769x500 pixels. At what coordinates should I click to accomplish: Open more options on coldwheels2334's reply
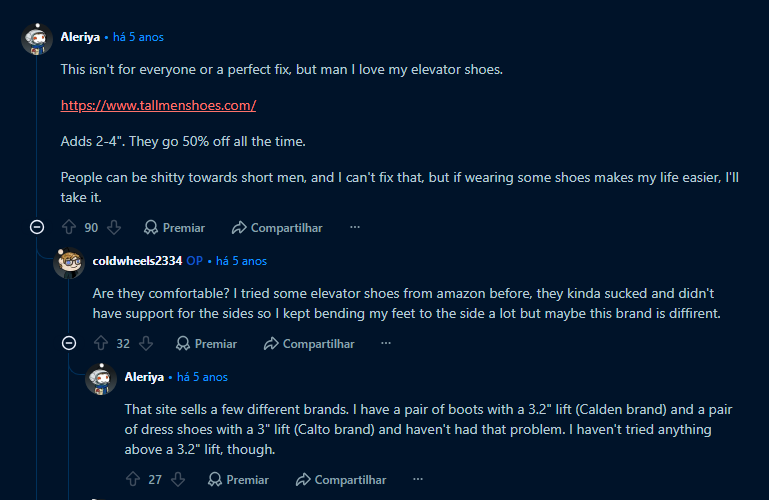pyautogui.click(x=386, y=343)
